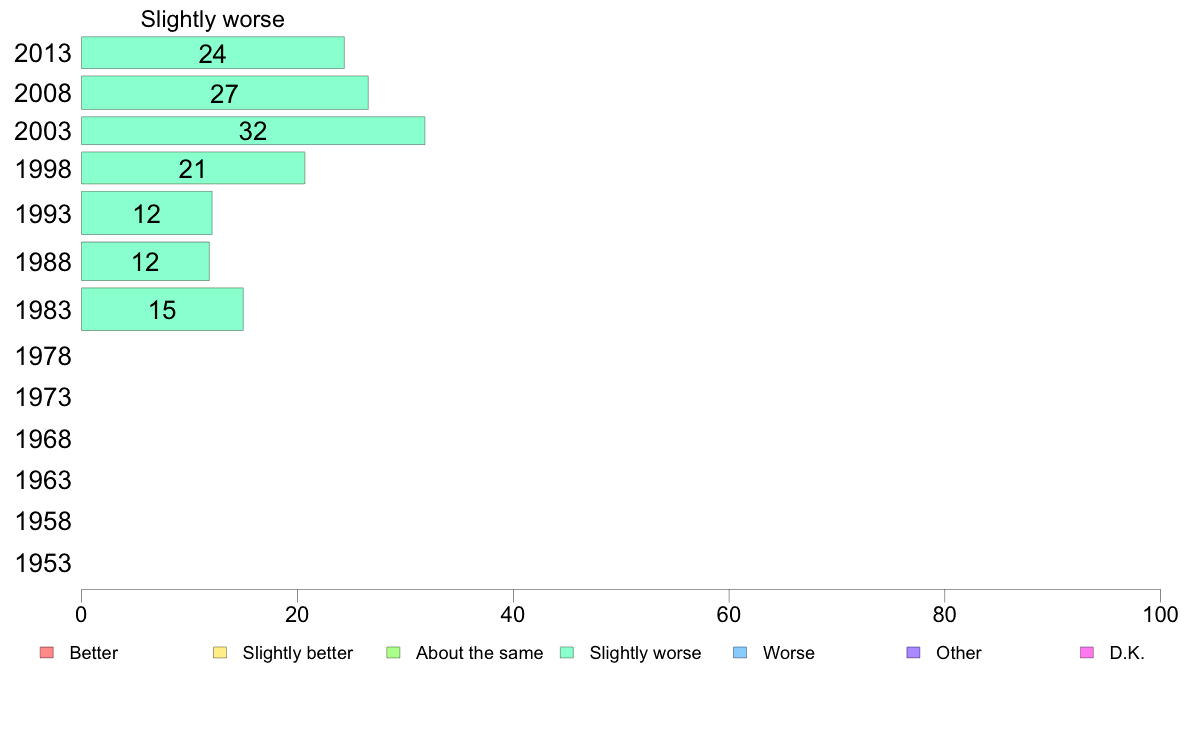Click the About the same legend swatch
This screenshot has width=1188, height=736.
(x=393, y=653)
